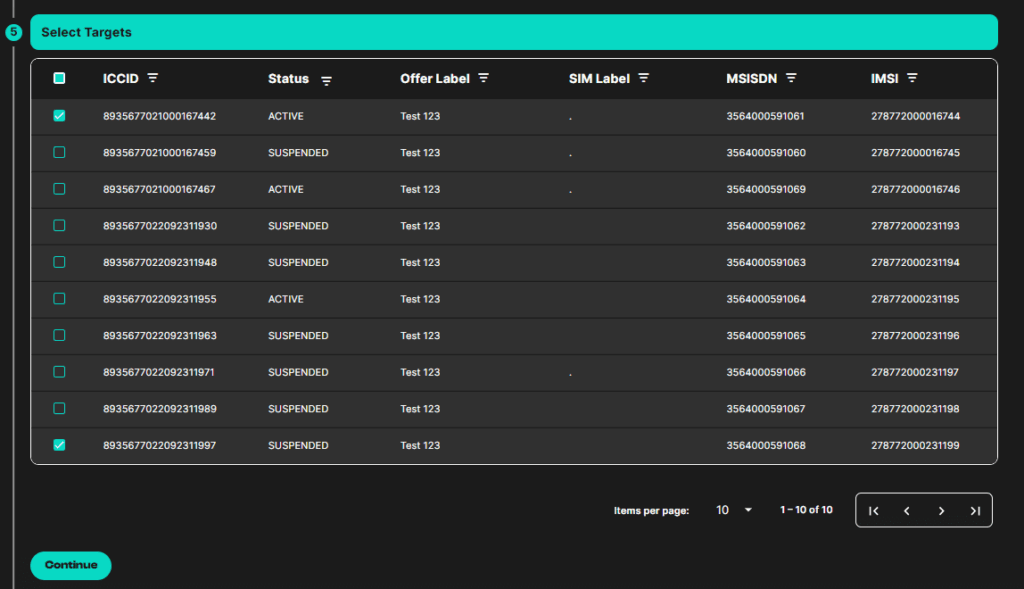Click the Status column filter icon
Viewport: 1024px width, 589px height.
[x=326, y=80]
